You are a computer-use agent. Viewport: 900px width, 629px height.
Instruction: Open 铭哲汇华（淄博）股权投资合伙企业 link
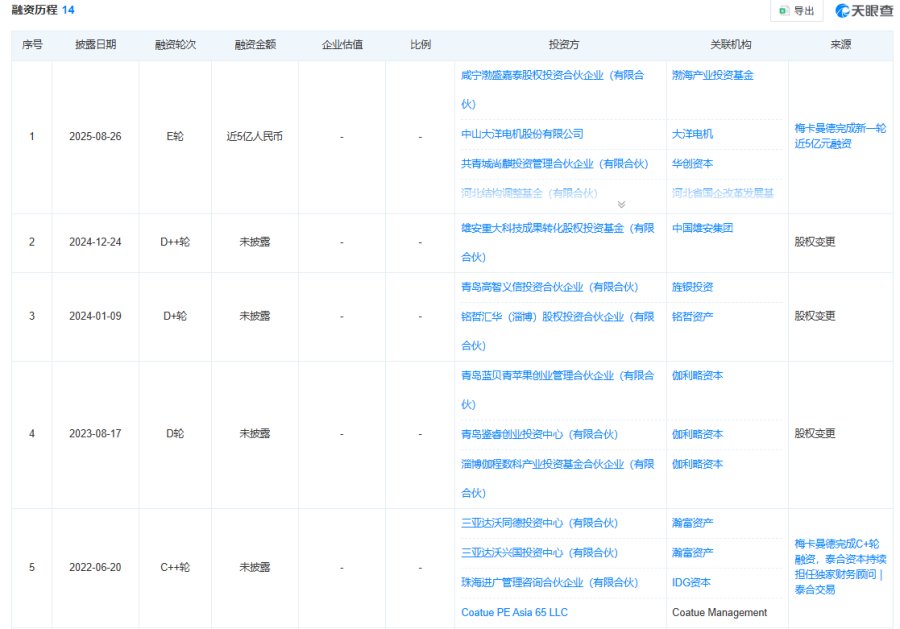point(557,331)
